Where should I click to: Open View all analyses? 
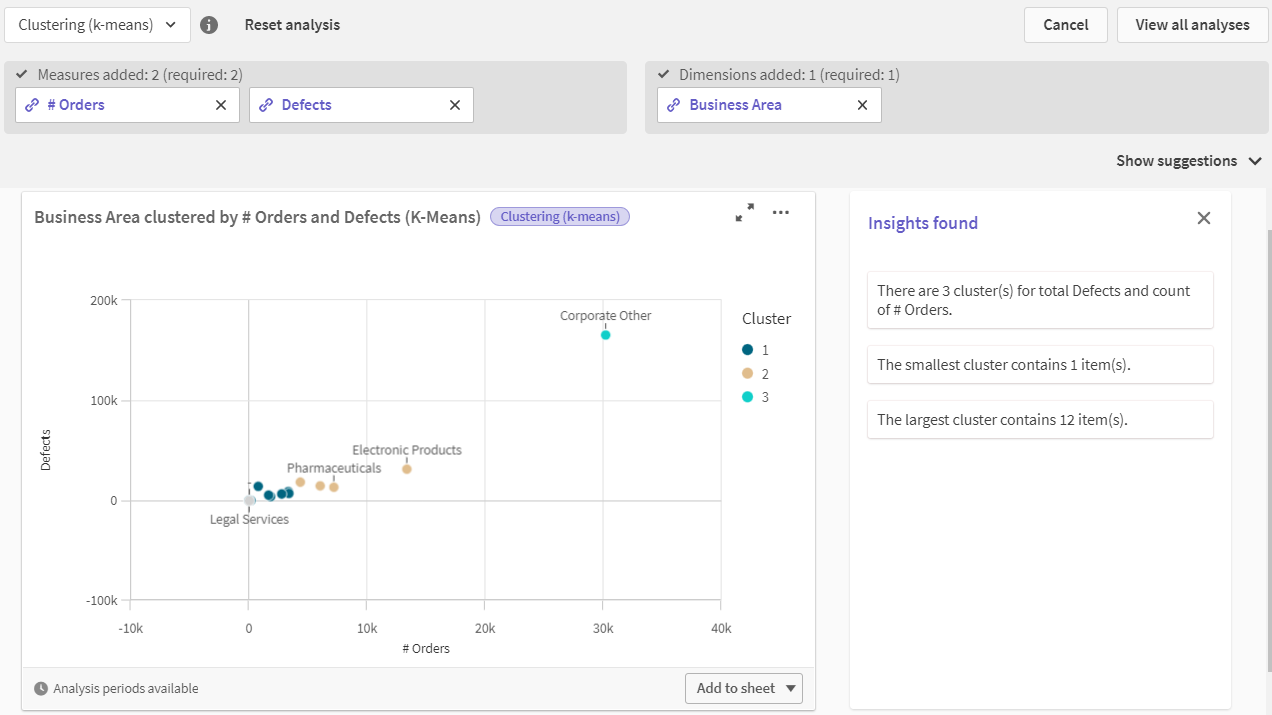click(x=1192, y=24)
